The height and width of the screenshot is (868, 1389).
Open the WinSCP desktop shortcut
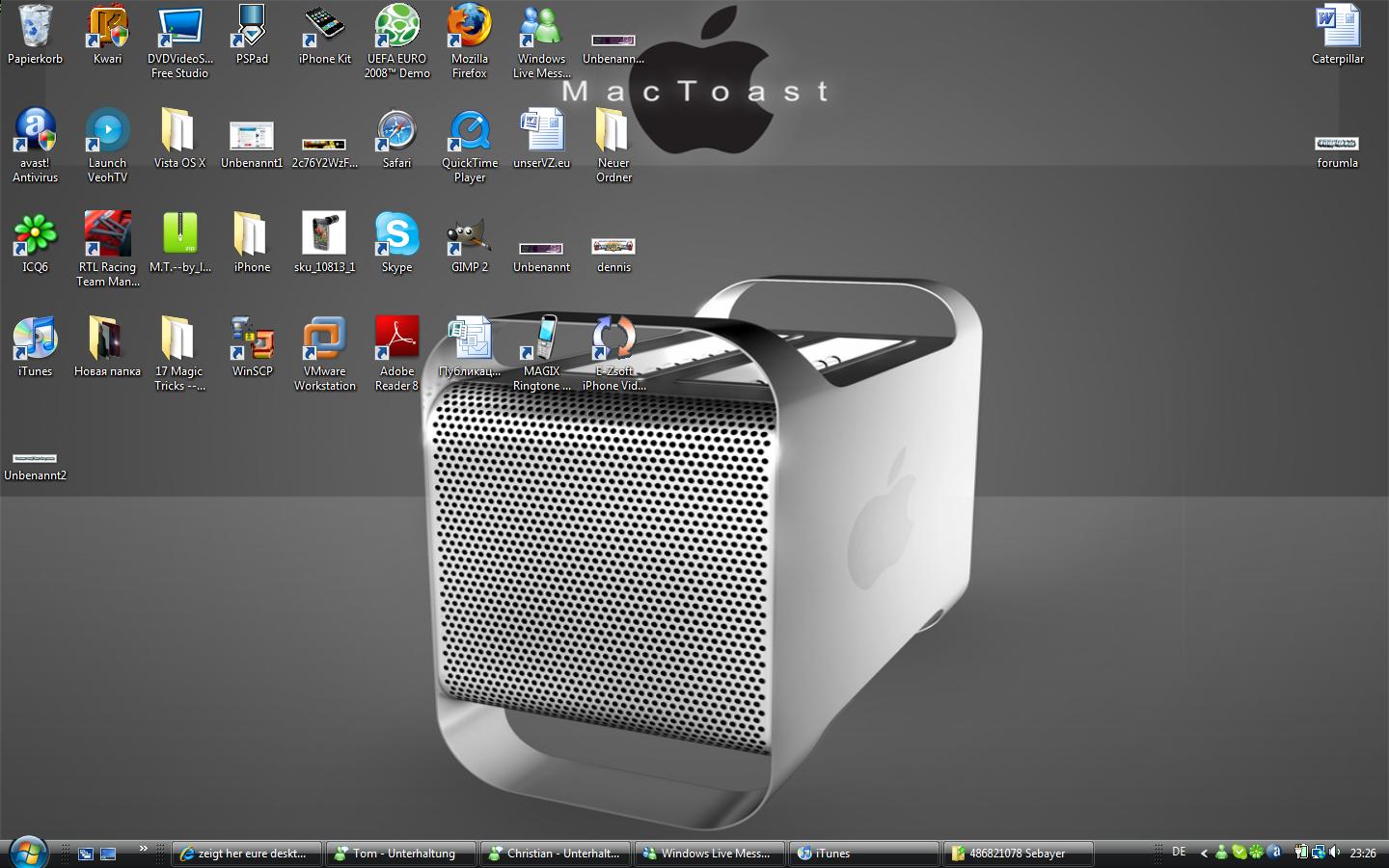252,340
